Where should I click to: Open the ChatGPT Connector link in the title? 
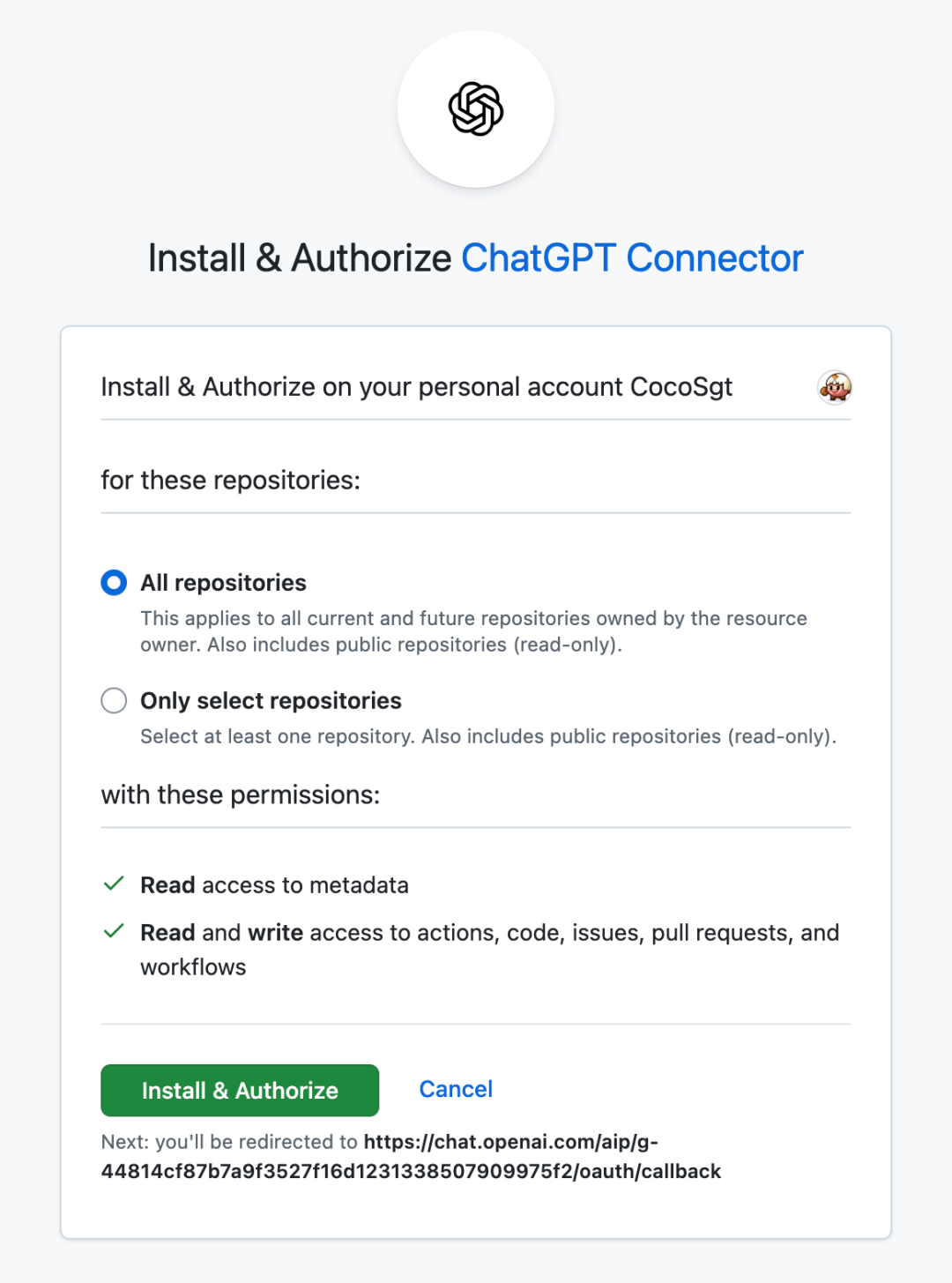[632, 258]
